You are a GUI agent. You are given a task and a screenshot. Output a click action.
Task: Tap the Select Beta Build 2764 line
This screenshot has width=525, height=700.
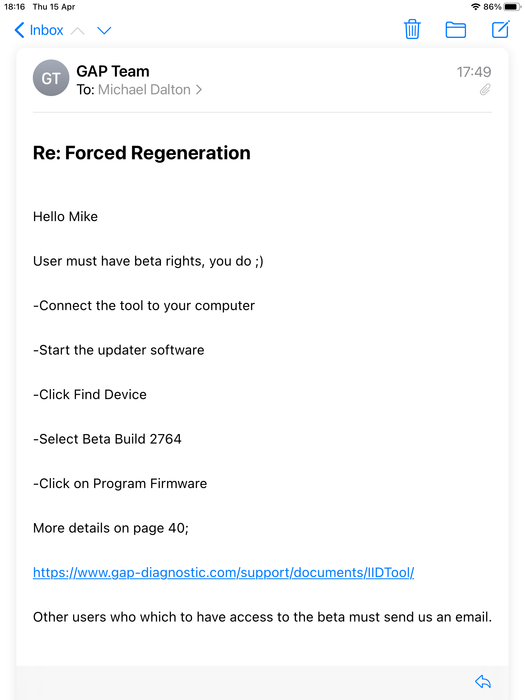click(107, 439)
